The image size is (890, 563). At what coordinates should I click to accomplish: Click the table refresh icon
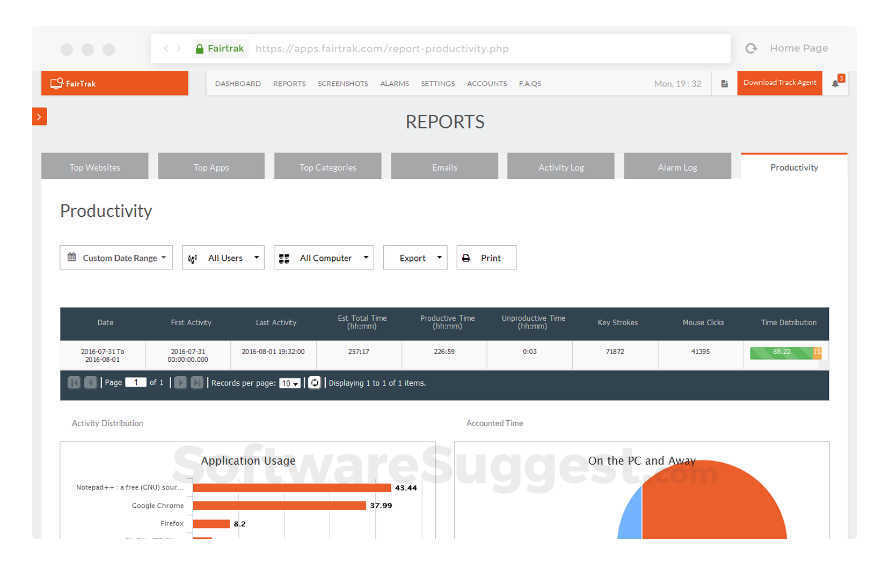point(314,383)
